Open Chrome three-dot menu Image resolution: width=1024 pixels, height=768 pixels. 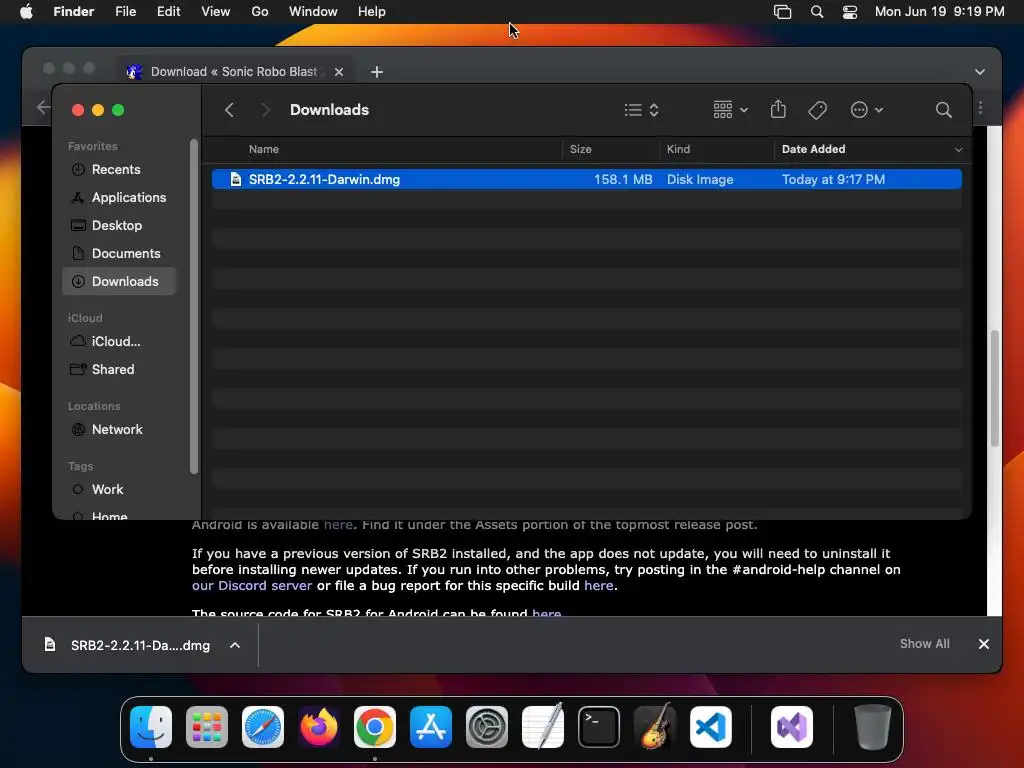coord(980,108)
